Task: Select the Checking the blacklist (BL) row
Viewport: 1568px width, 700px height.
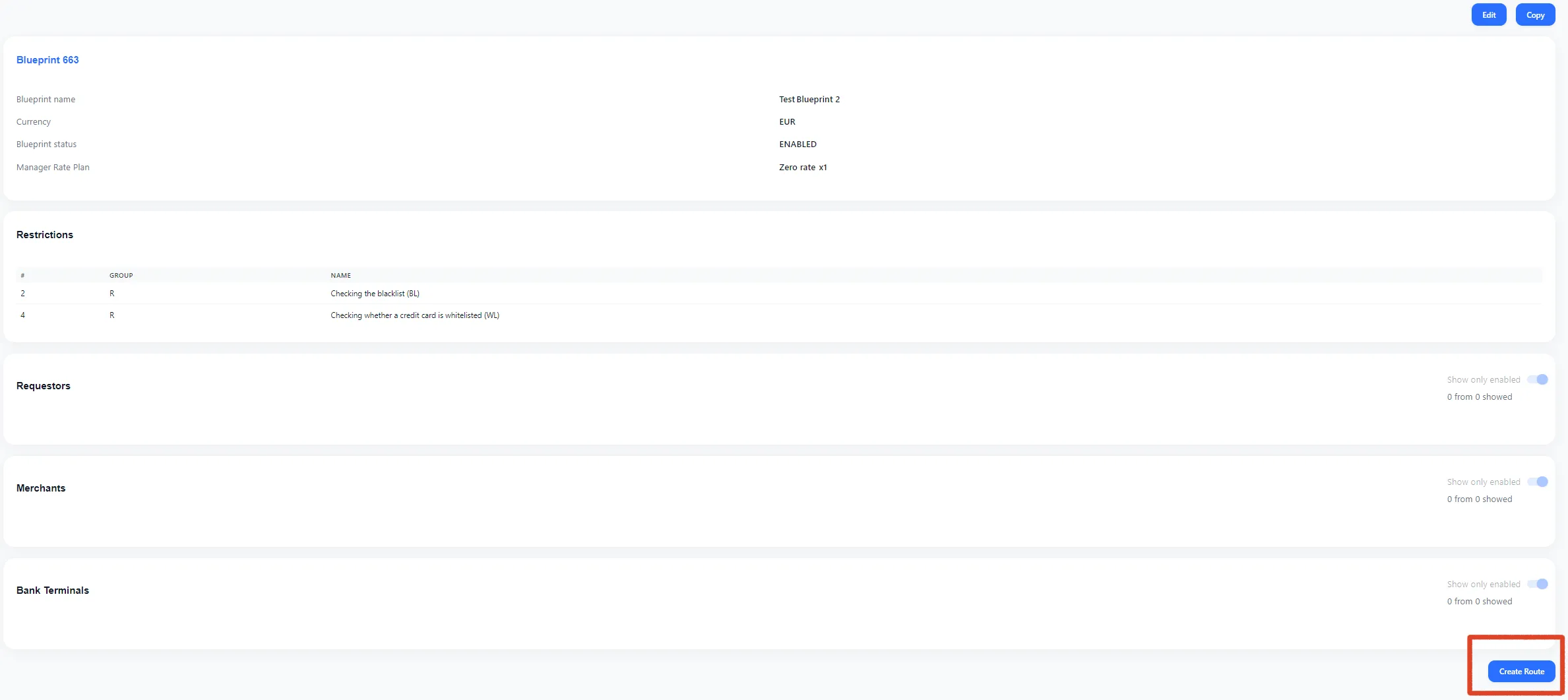Action: pyautogui.click(x=375, y=294)
